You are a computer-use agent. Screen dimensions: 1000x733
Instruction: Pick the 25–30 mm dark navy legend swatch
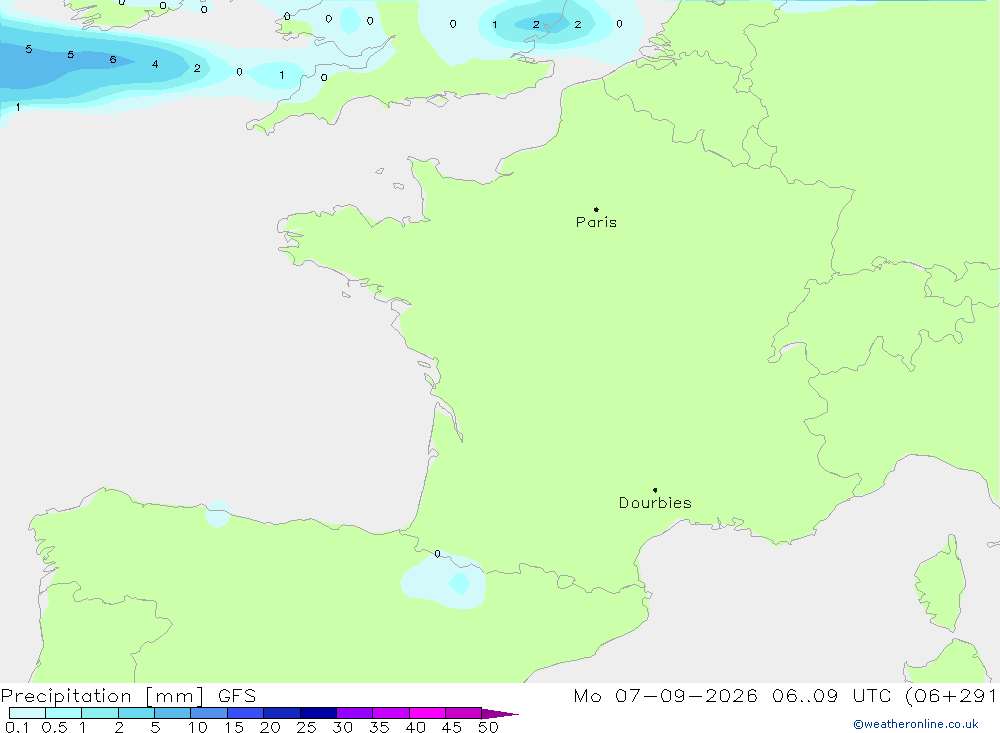(318, 713)
